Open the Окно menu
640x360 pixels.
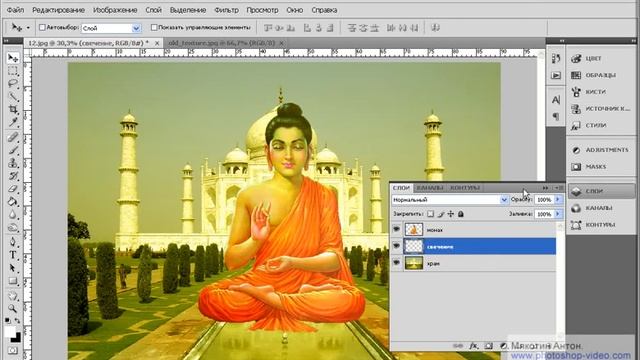pyautogui.click(x=294, y=10)
